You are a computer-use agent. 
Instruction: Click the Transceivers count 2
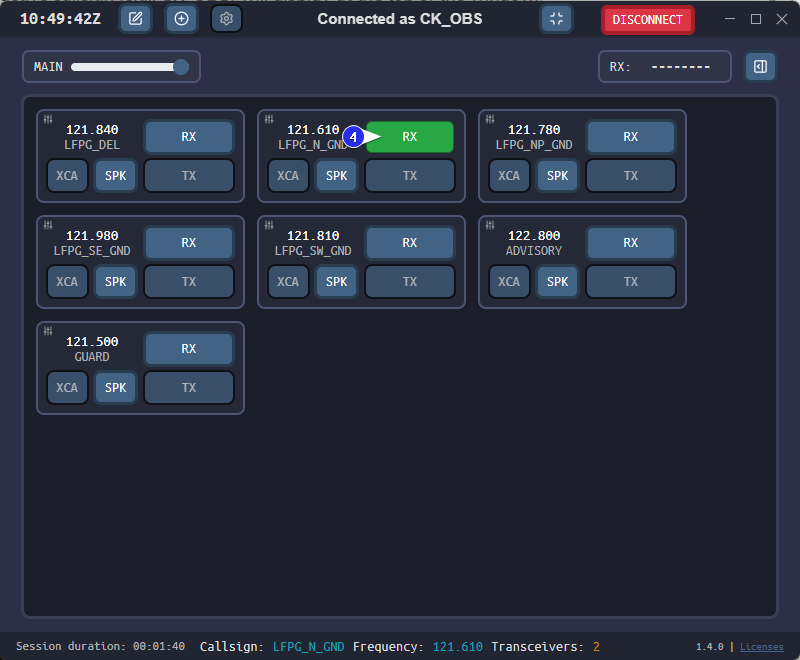[596, 647]
